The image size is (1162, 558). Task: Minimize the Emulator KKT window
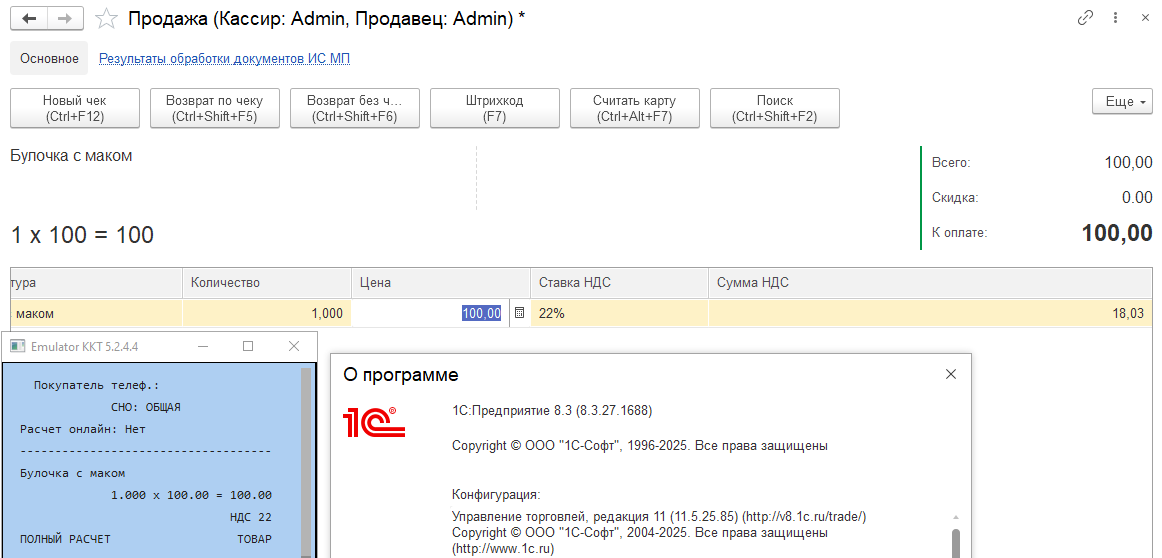[x=202, y=346]
